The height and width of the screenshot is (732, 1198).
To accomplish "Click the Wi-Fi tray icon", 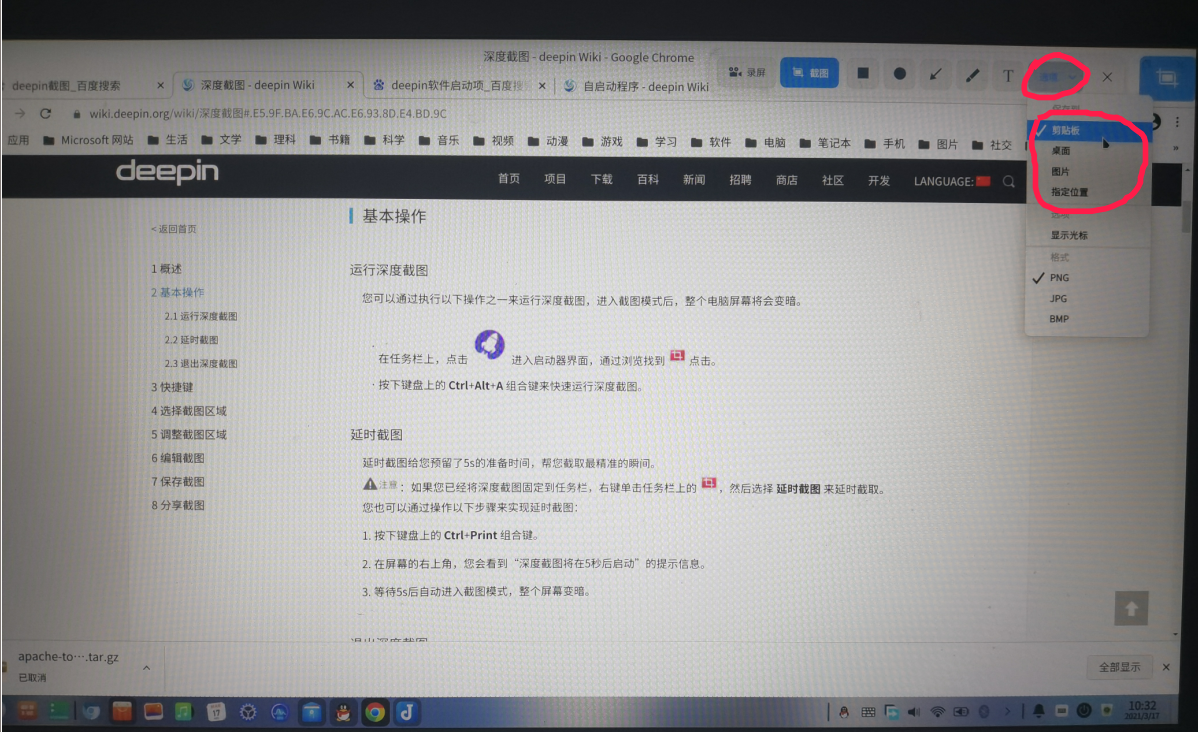I will pyautogui.click(x=937, y=711).
